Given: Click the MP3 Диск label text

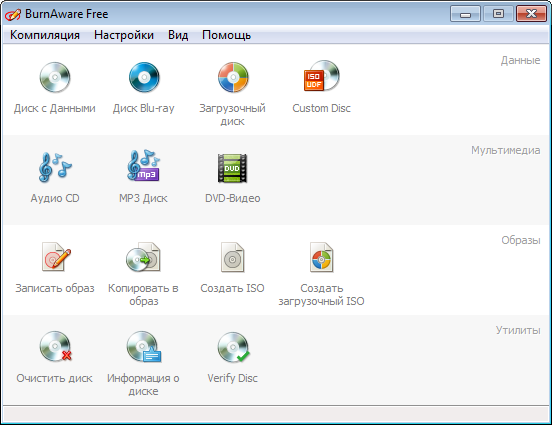Looking at the screenshot, I should tap(143, 199).
